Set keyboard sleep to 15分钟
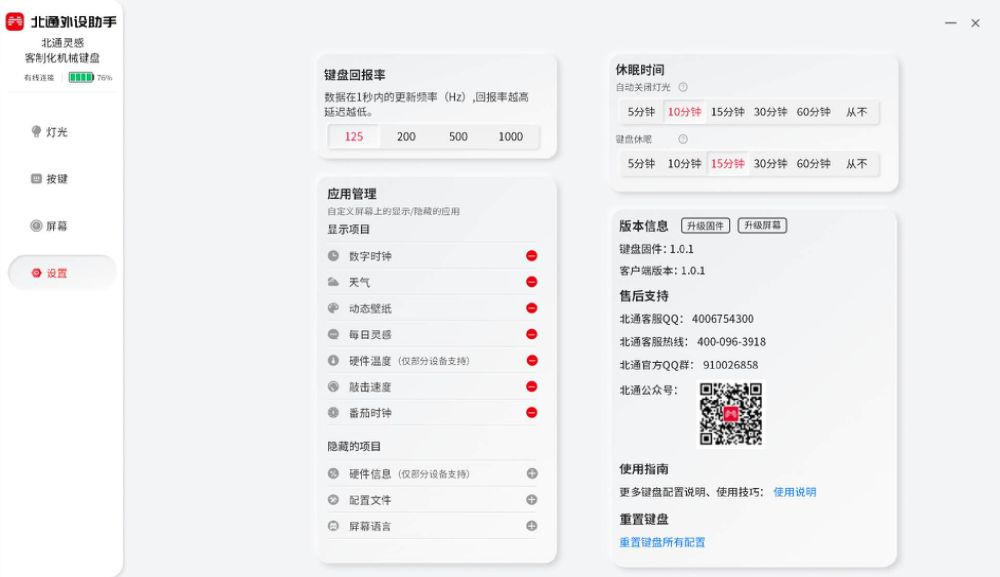Image resolution: width=1000 pixels, height=577 pixels. 728,163
